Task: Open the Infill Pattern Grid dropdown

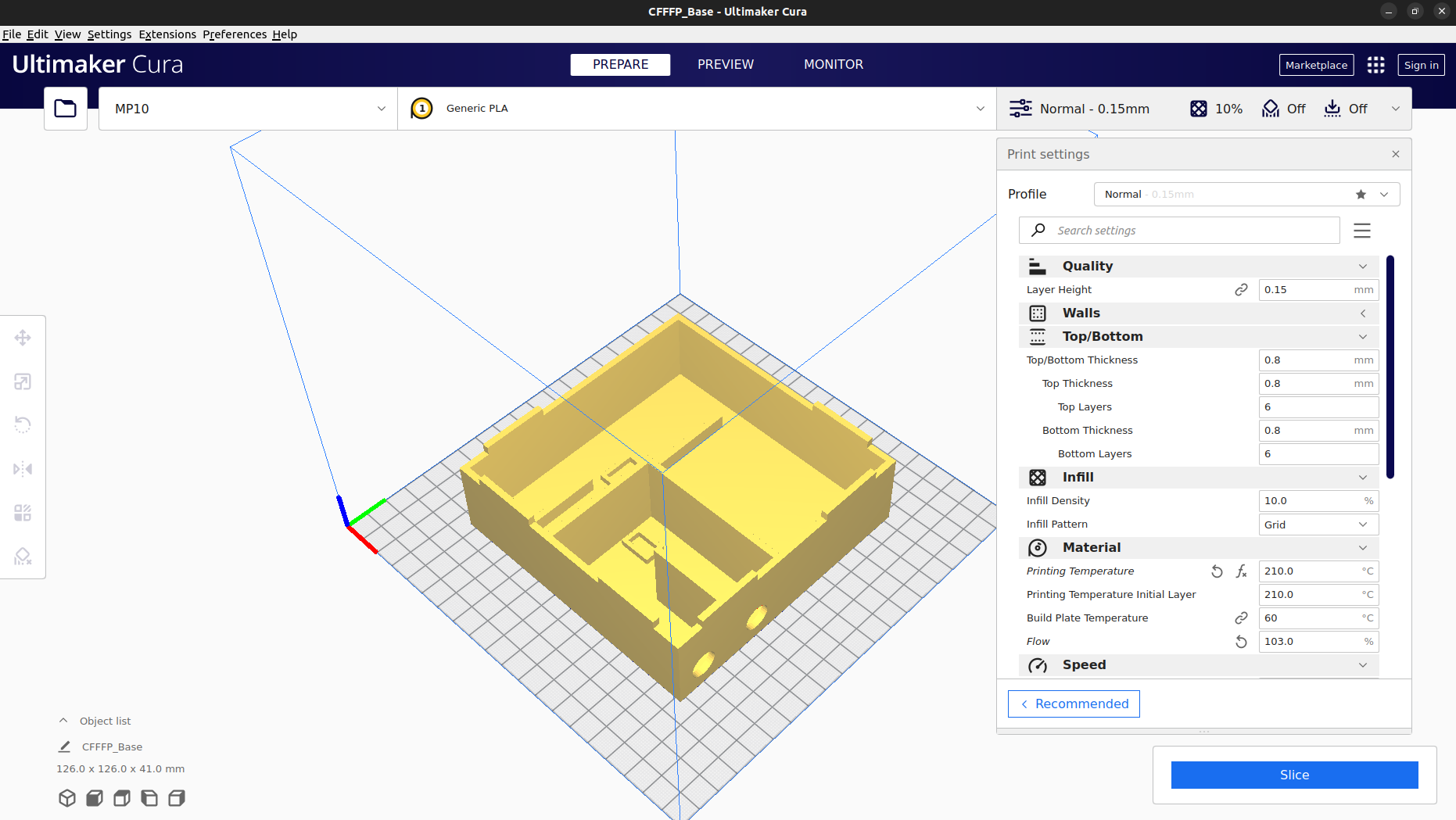Action: [x=1318, y=525]
